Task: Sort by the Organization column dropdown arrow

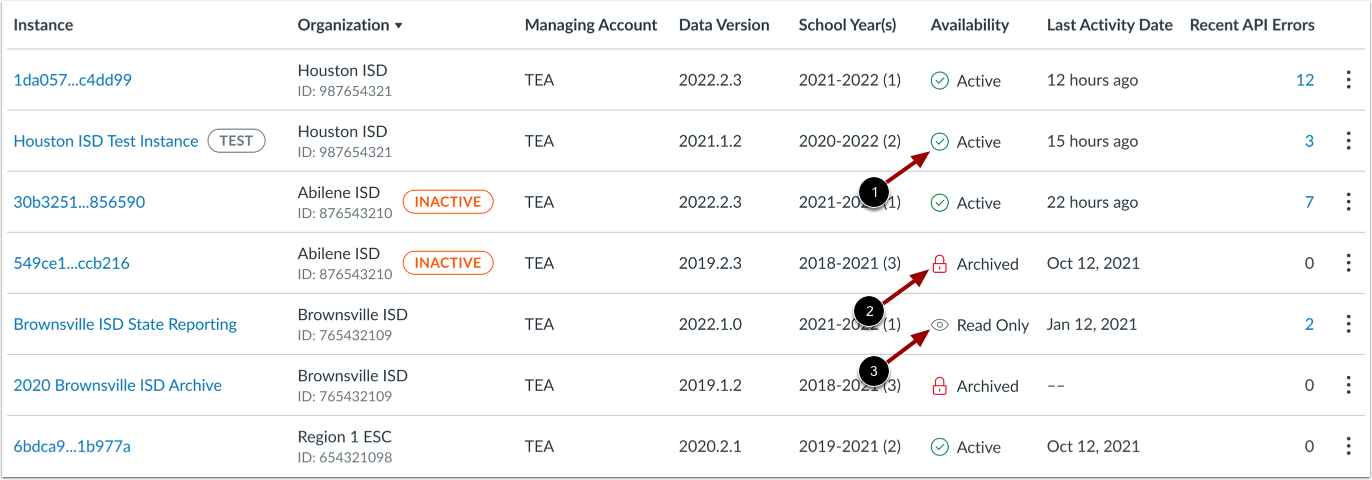Action: [x=399, y=25]
